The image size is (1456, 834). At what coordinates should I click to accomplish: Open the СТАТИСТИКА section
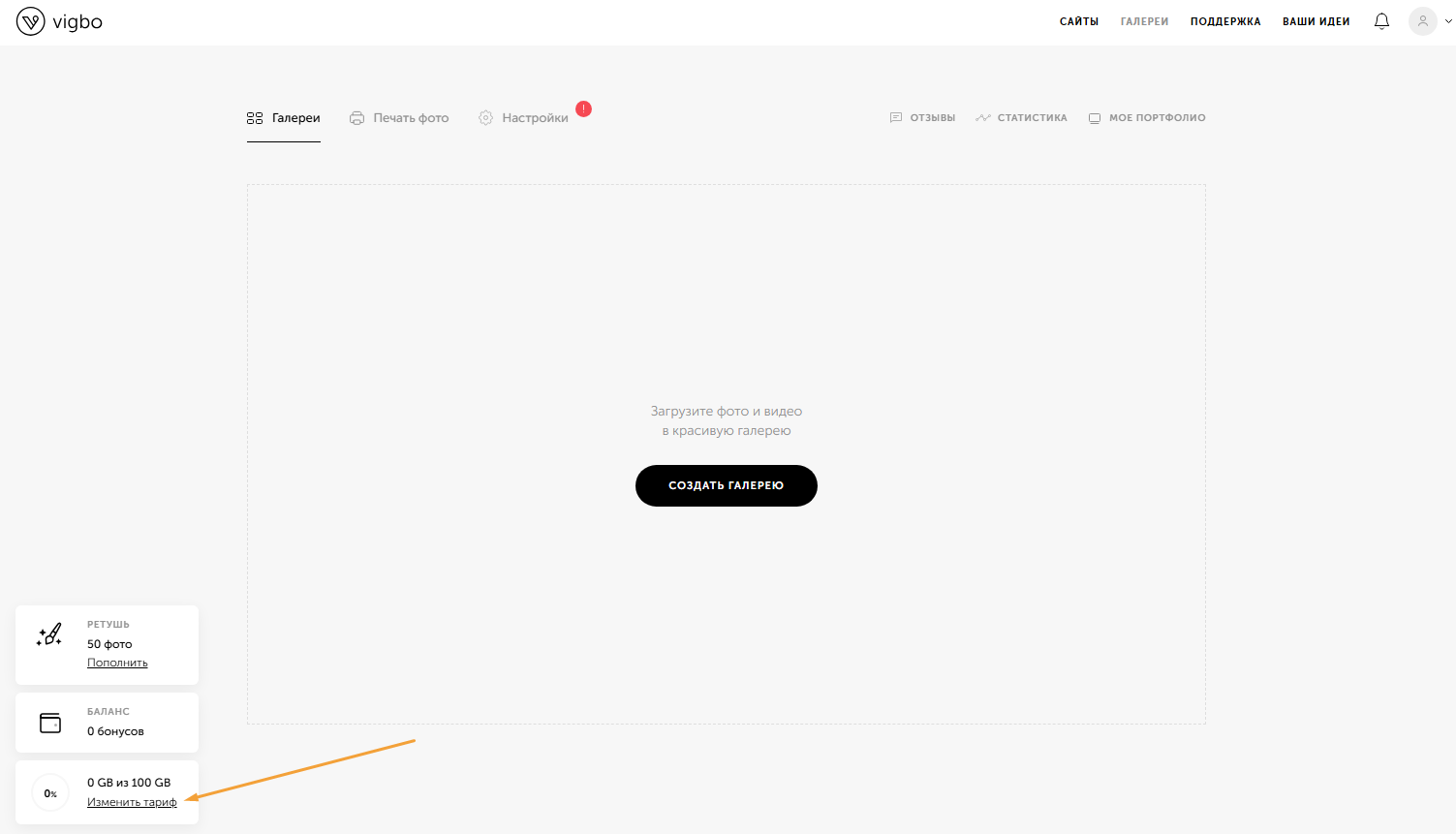click(1032, 118)
